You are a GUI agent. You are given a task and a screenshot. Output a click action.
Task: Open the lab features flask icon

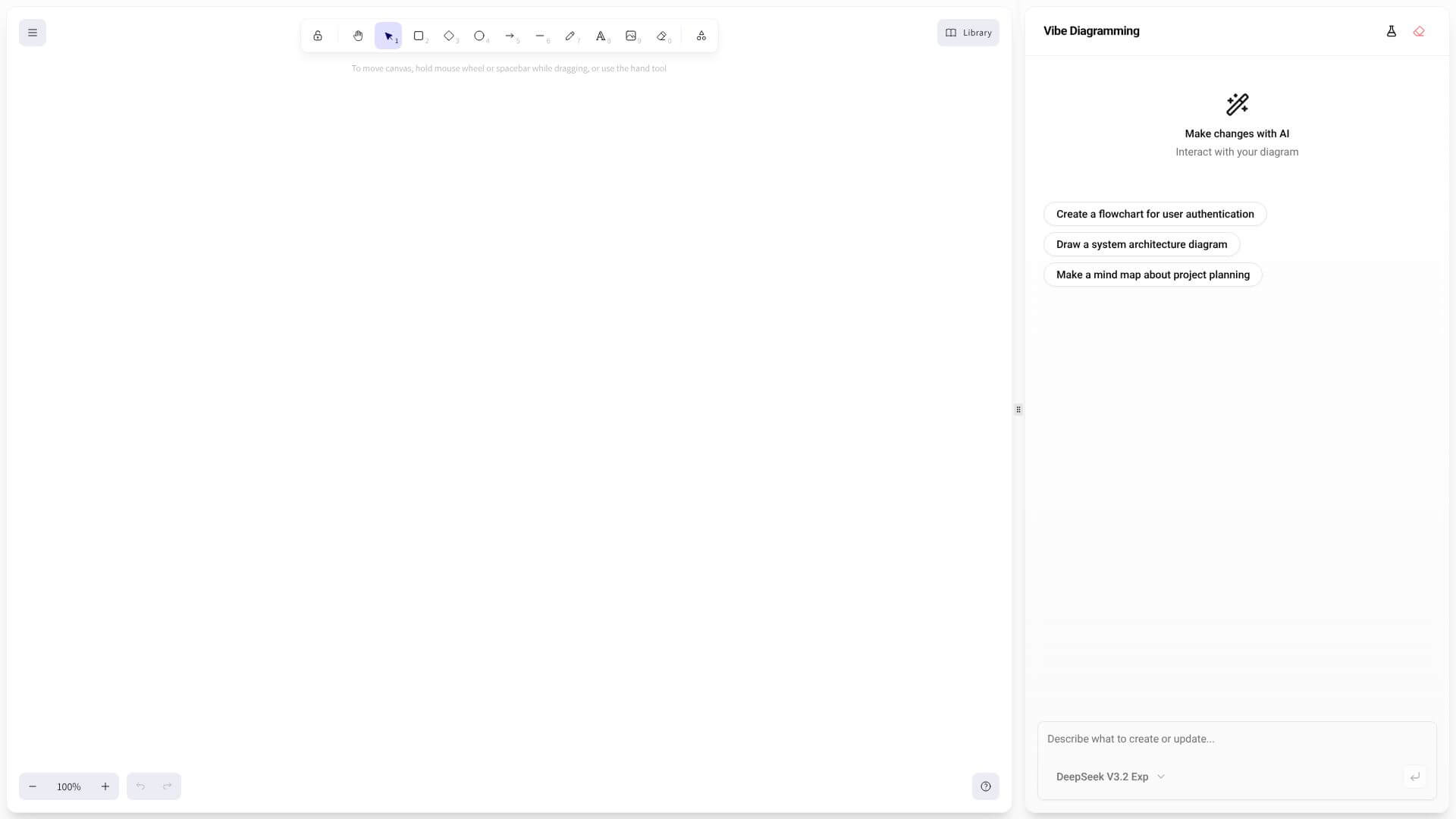click(1392, 31)
